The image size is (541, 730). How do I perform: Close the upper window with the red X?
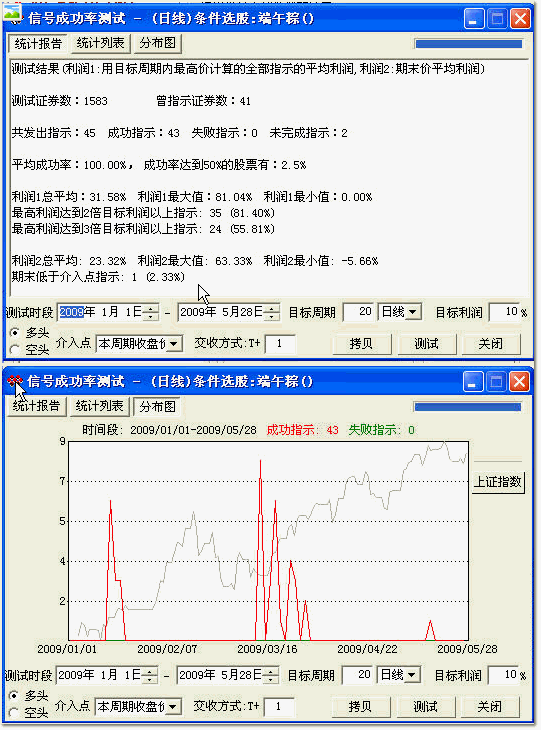point(521,20)
